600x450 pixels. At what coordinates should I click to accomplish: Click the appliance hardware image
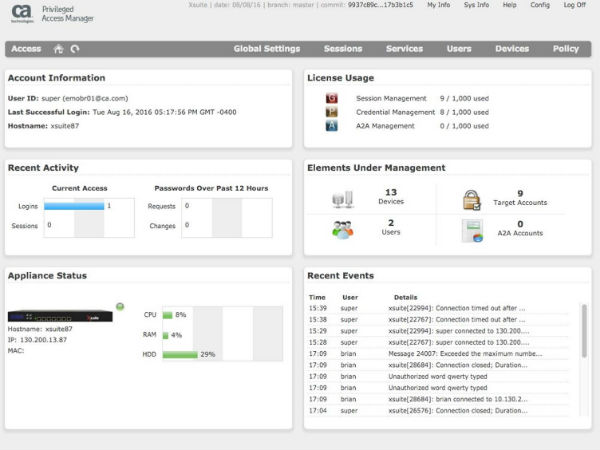[60, 316]
